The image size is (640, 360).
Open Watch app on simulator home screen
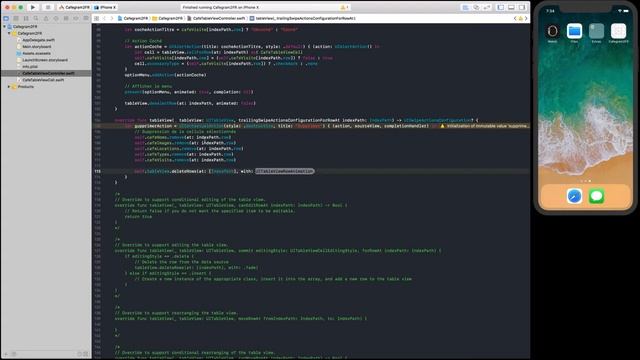pyautogui.click(x=552, y=31)
